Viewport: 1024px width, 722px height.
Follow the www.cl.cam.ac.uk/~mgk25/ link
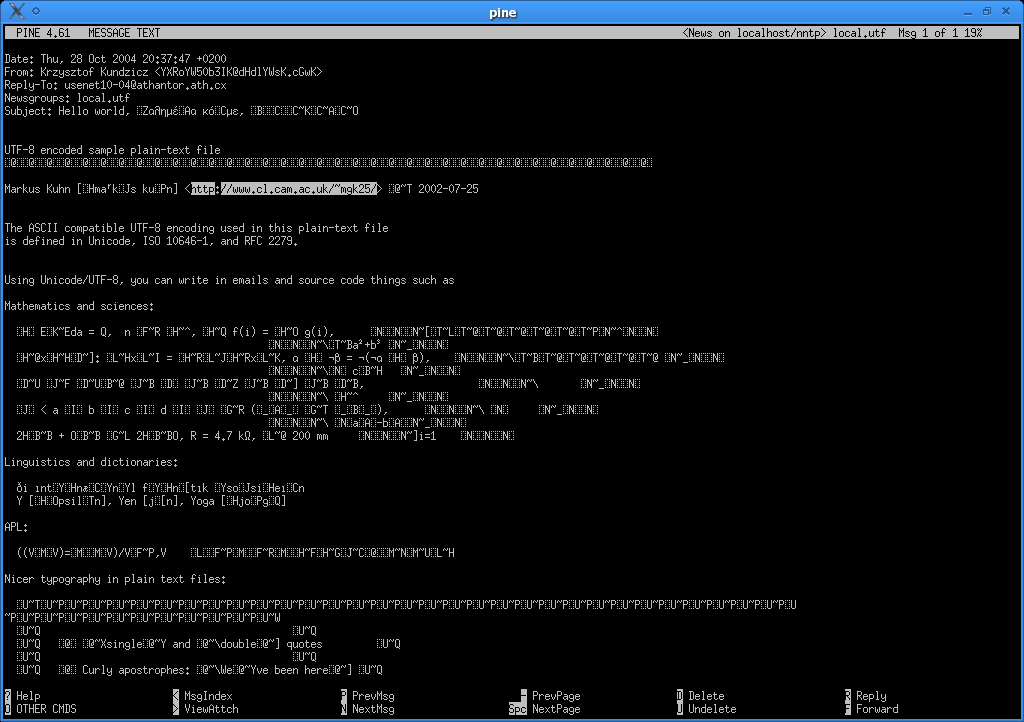tap(284, 189)
